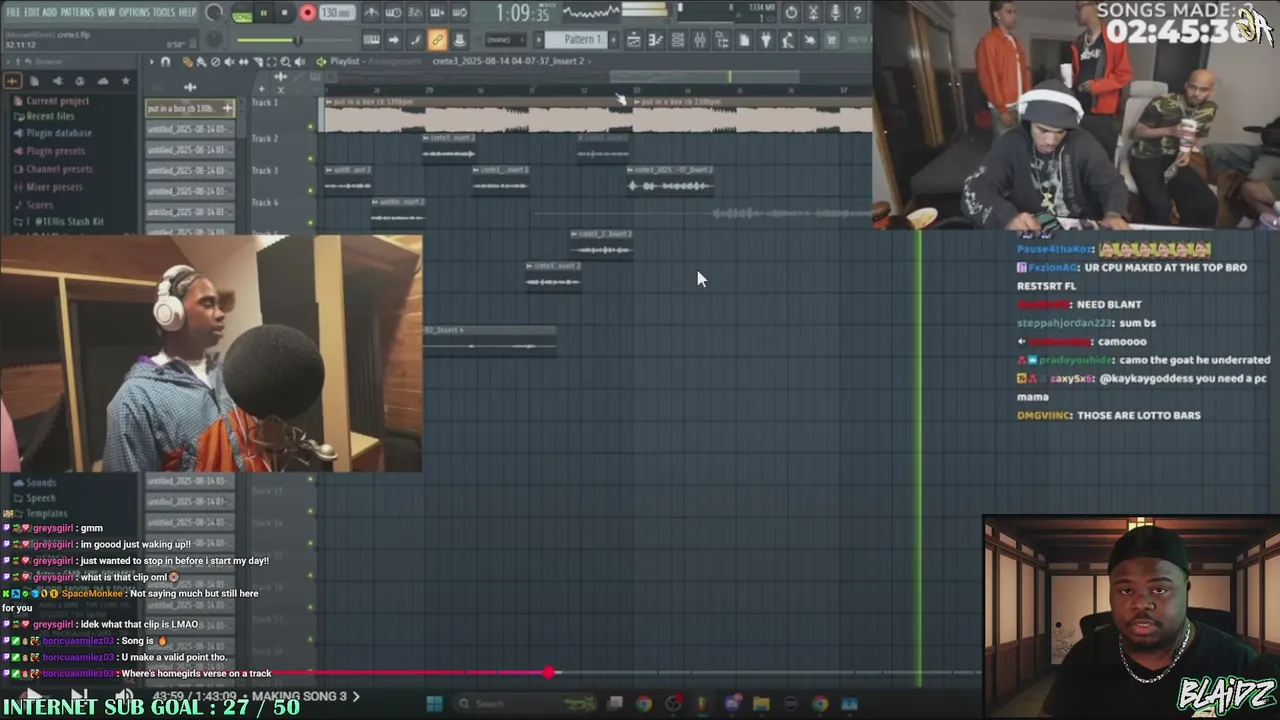
Task: Open the Project picker icon
Action: 744,40
